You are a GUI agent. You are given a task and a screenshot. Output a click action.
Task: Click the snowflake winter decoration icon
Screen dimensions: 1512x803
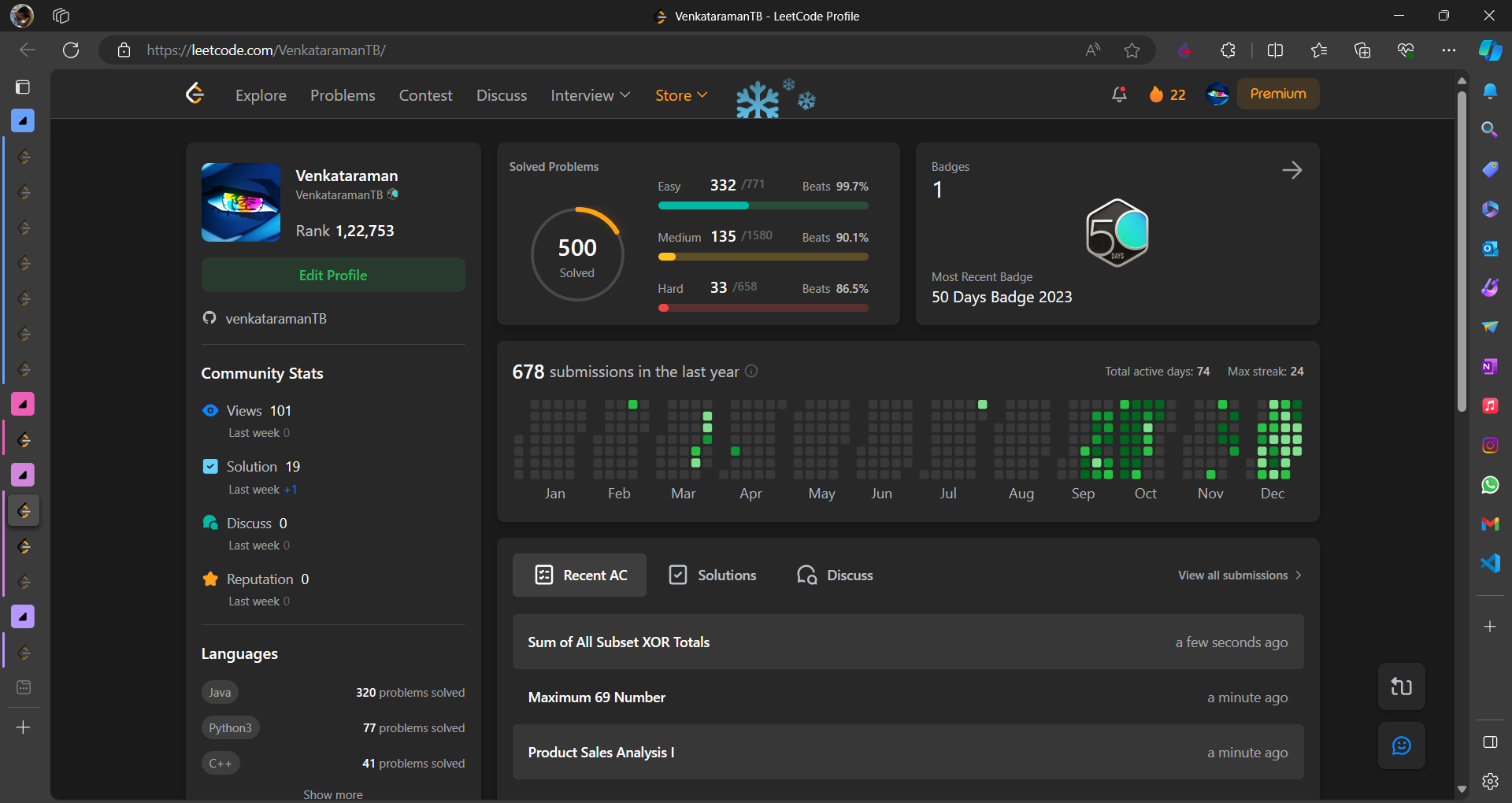click(776, 98)
